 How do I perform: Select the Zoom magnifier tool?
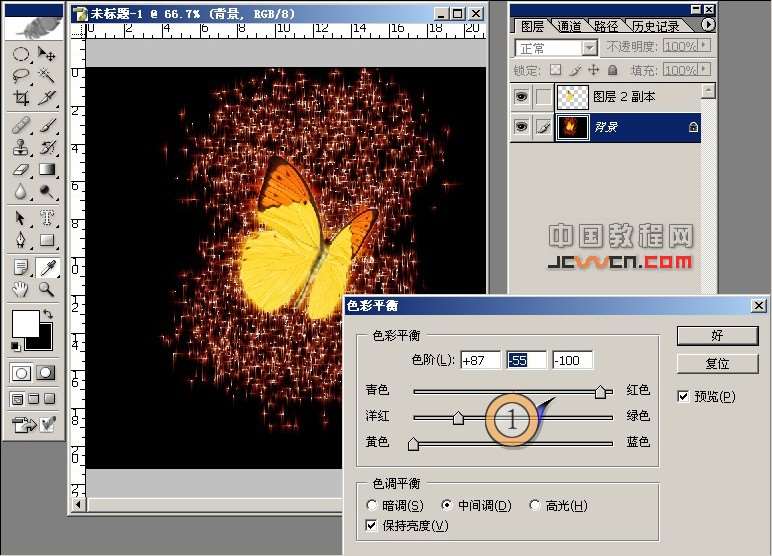pos(46,290)
